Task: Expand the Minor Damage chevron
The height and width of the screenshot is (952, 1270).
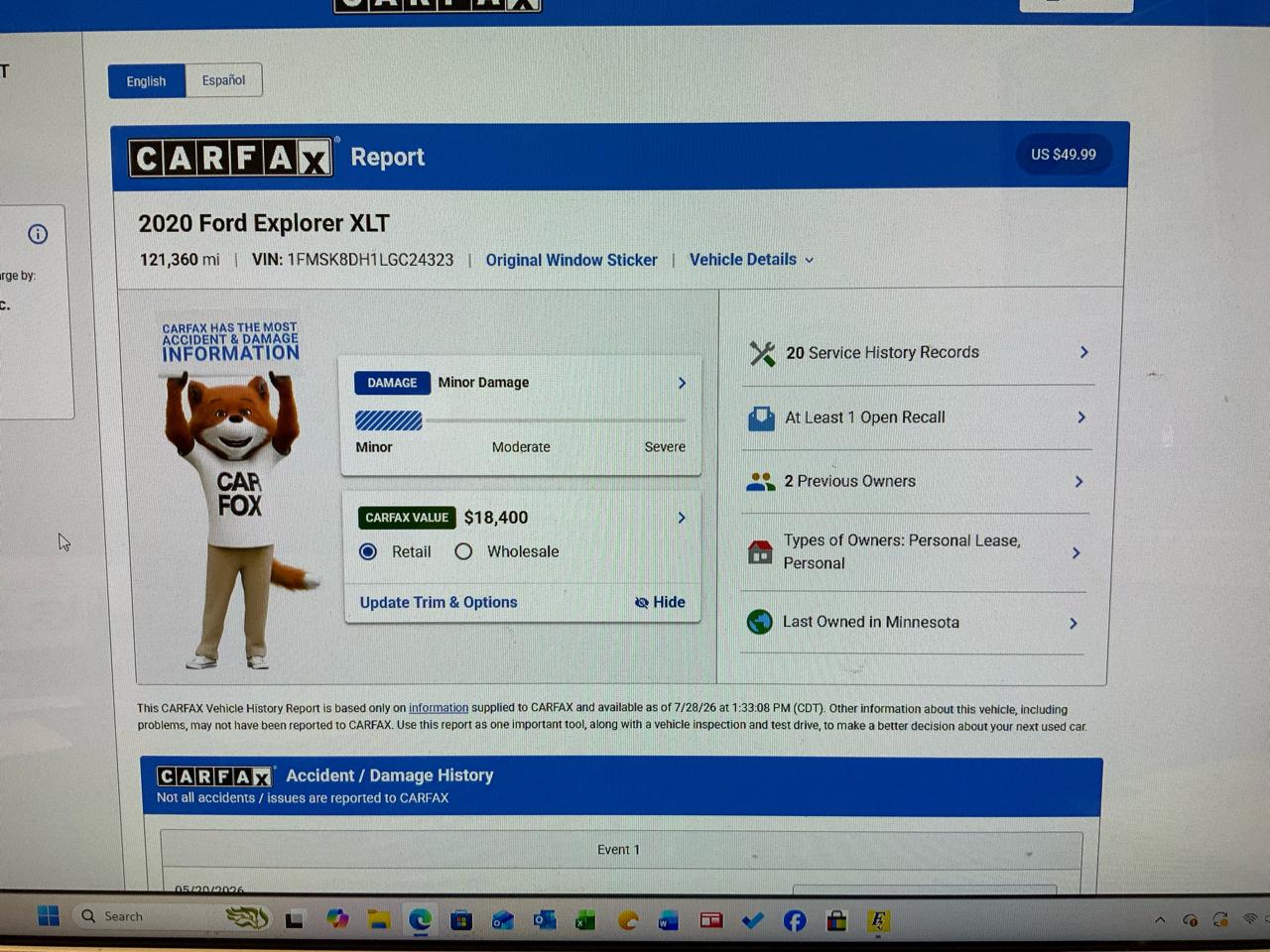Action: click(682, 383)
